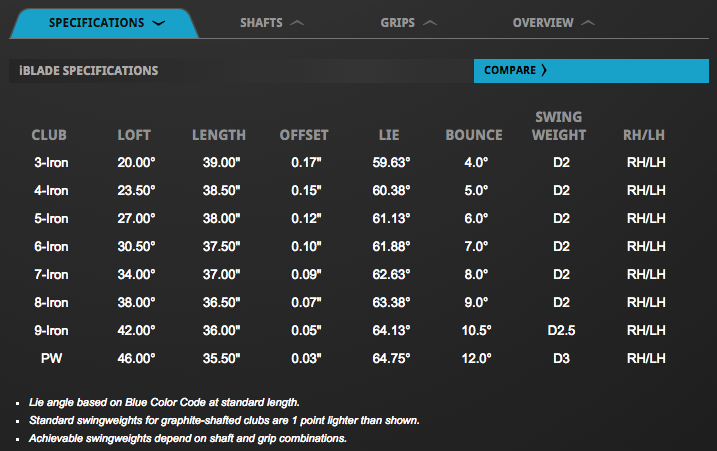Open the OVERVIEW tab
Screen dimensions: 717x451
tap(543, 23)
